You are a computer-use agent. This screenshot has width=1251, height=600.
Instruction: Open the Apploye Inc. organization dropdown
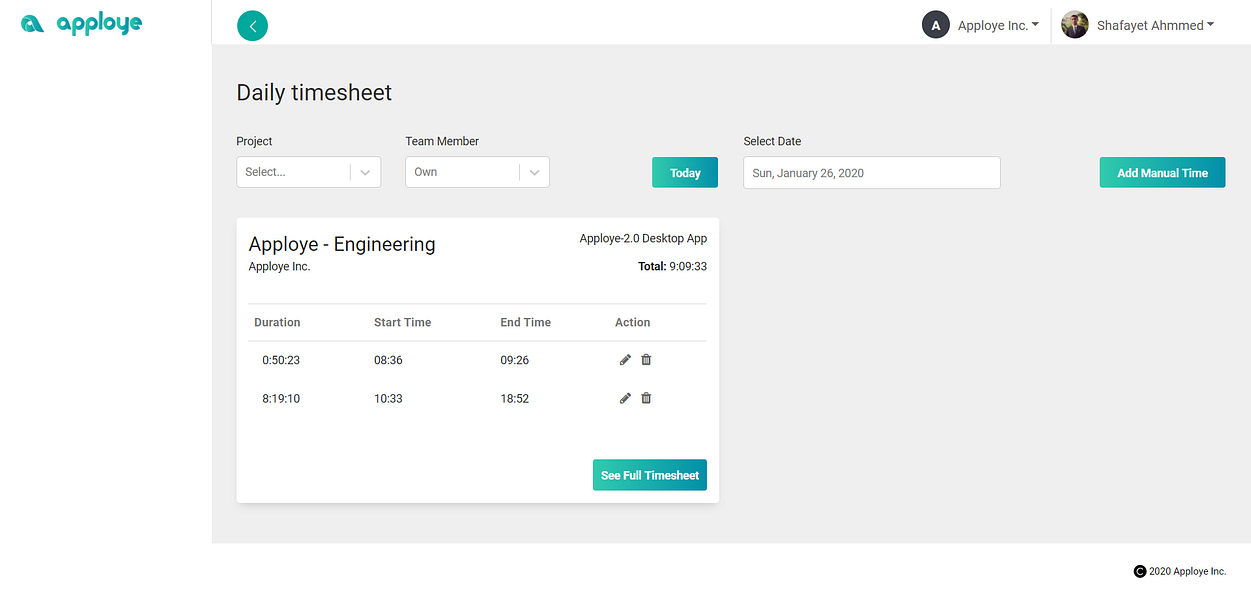[998, 25]
